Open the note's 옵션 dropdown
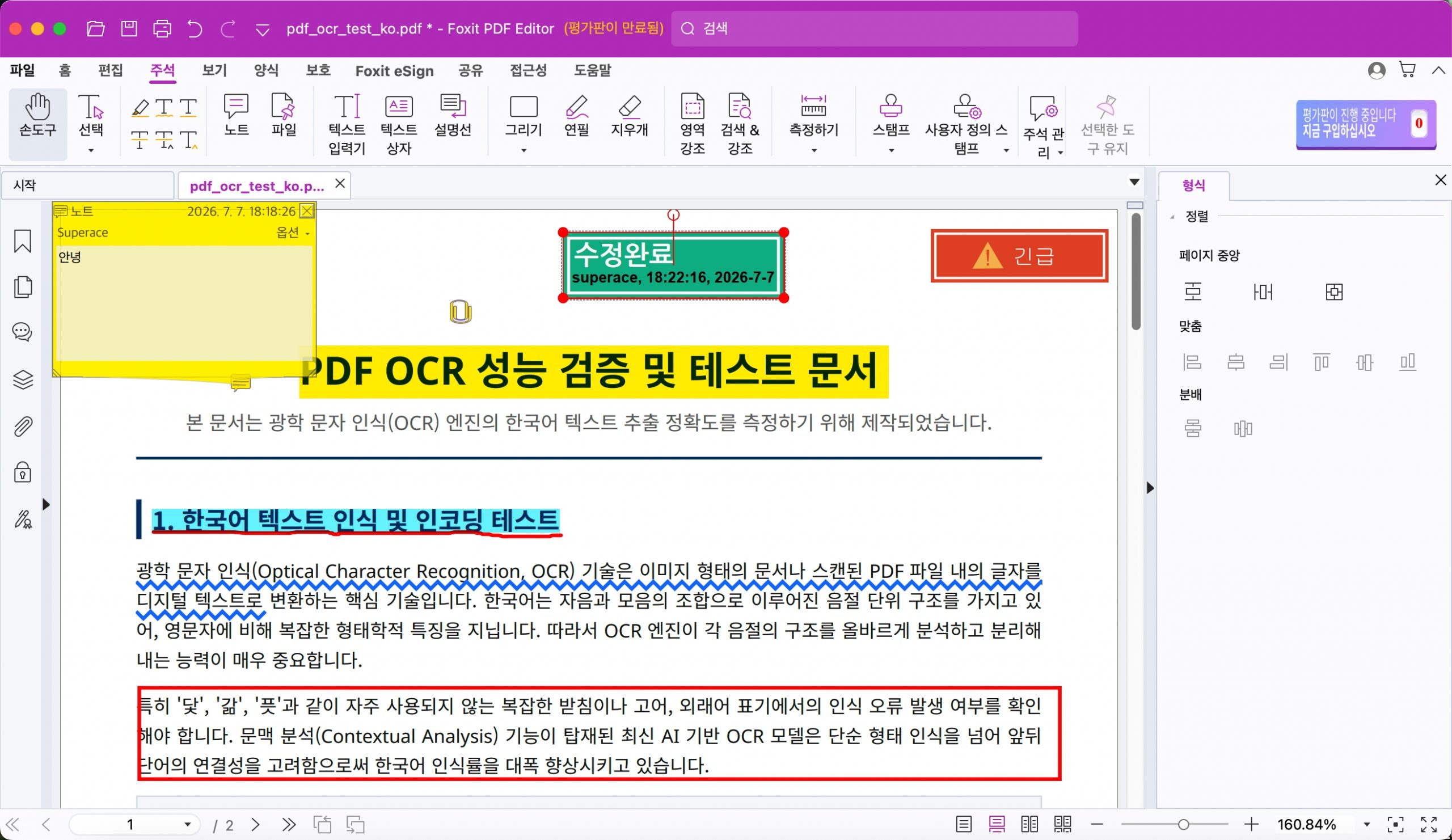The height and width of the screenshot is (840, 1452). coord(293,232)
